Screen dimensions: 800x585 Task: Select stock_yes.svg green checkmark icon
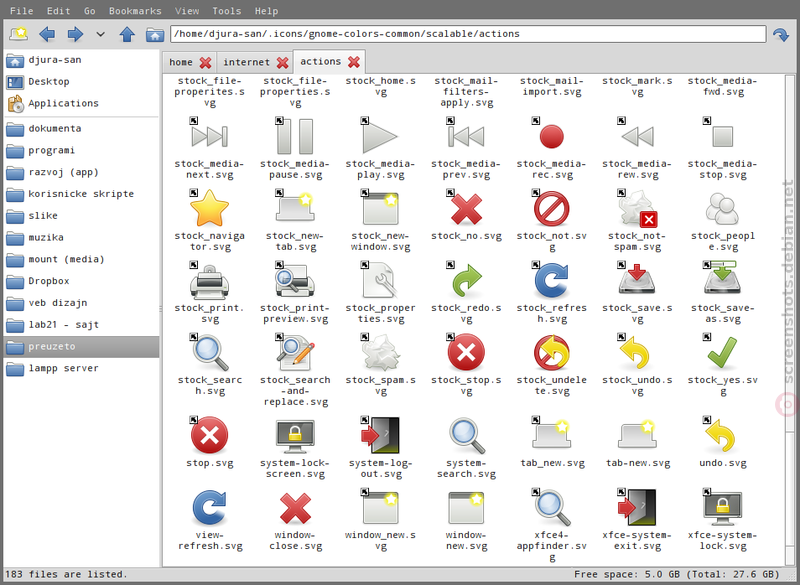(x=722, y=352)
